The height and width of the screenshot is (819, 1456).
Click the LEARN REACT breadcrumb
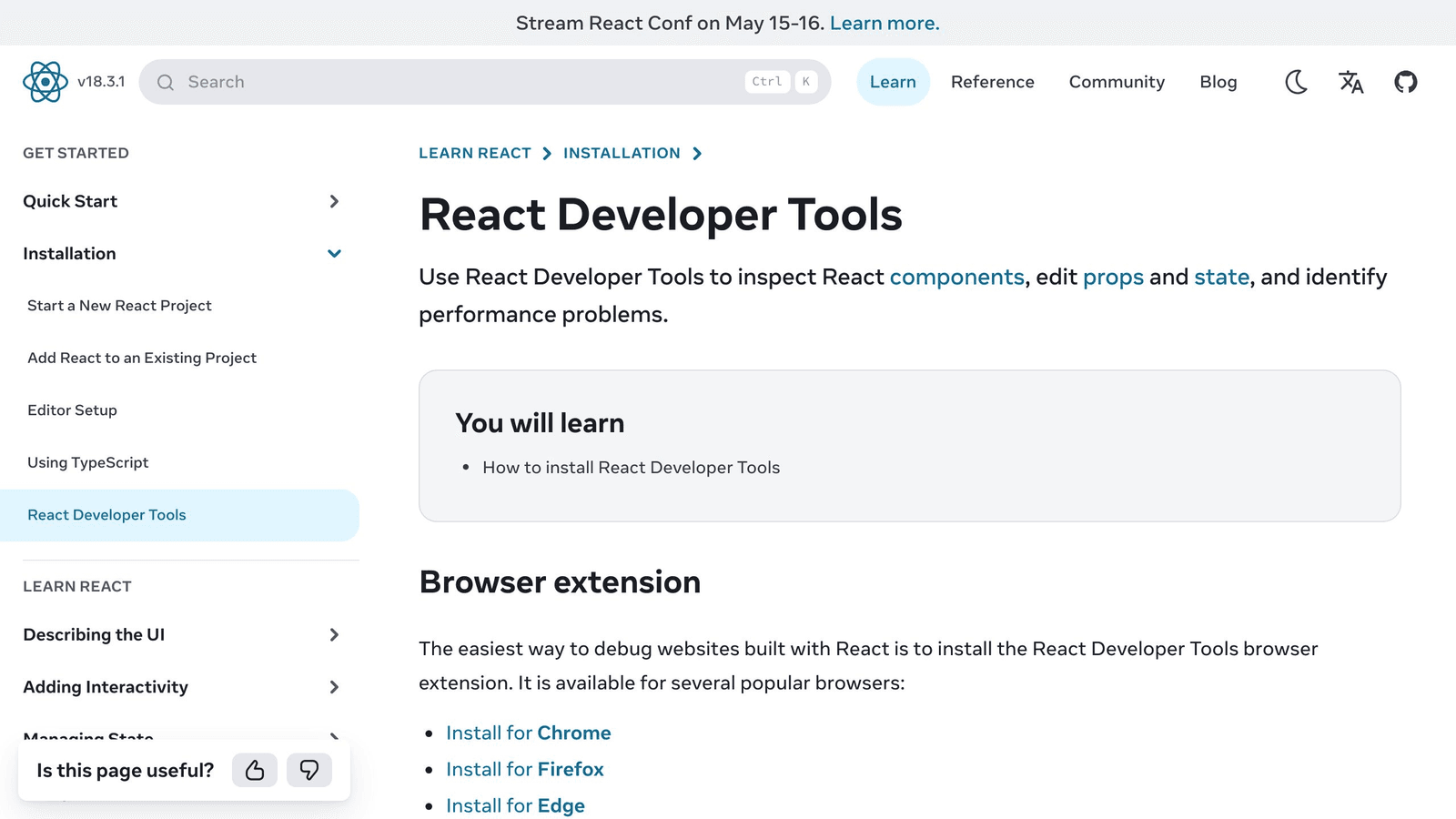click(475, 153)
